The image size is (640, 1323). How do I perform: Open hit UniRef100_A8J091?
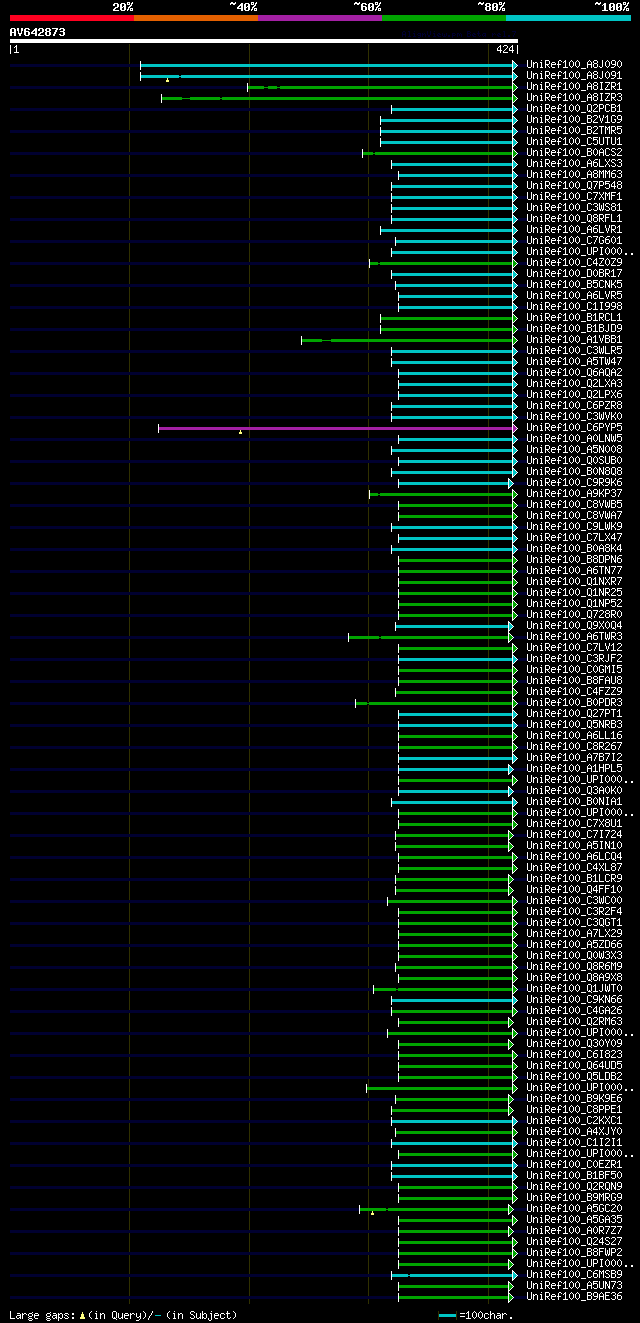(574, 76)
